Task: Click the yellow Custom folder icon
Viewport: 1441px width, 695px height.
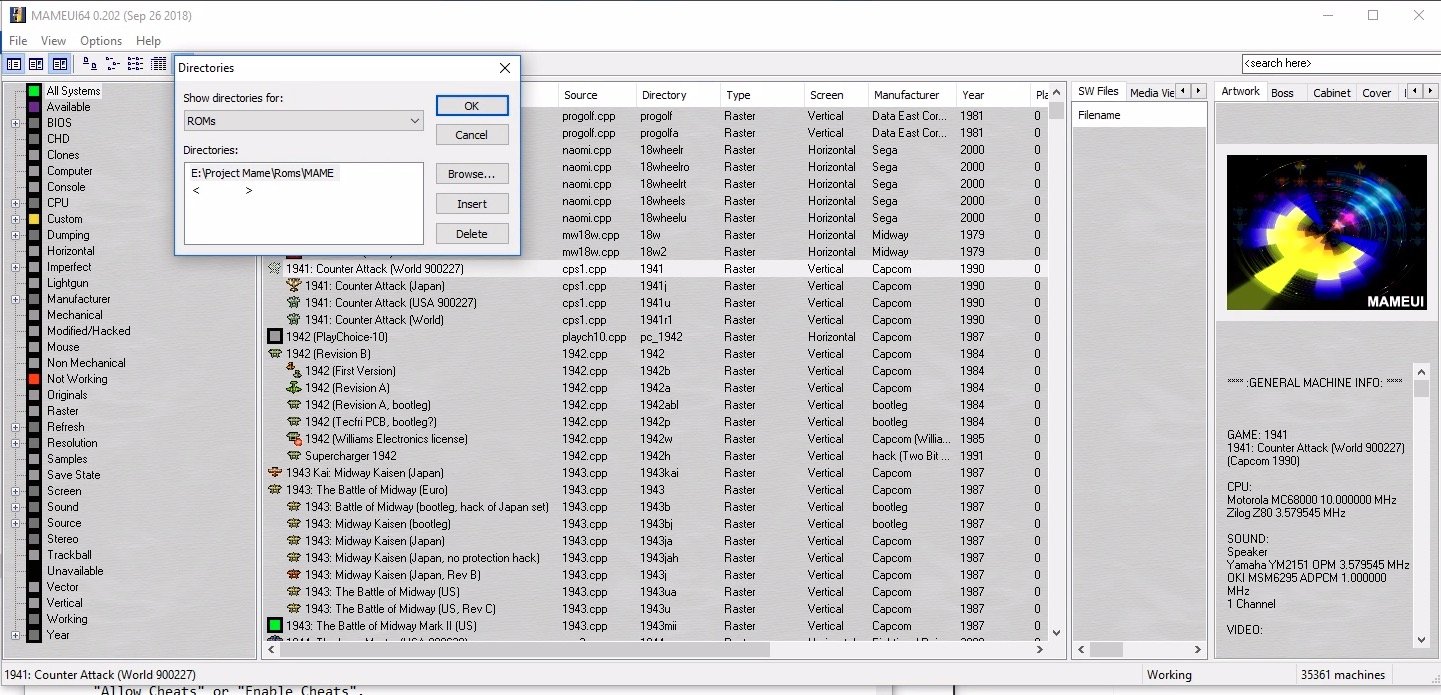Action: 34,219
